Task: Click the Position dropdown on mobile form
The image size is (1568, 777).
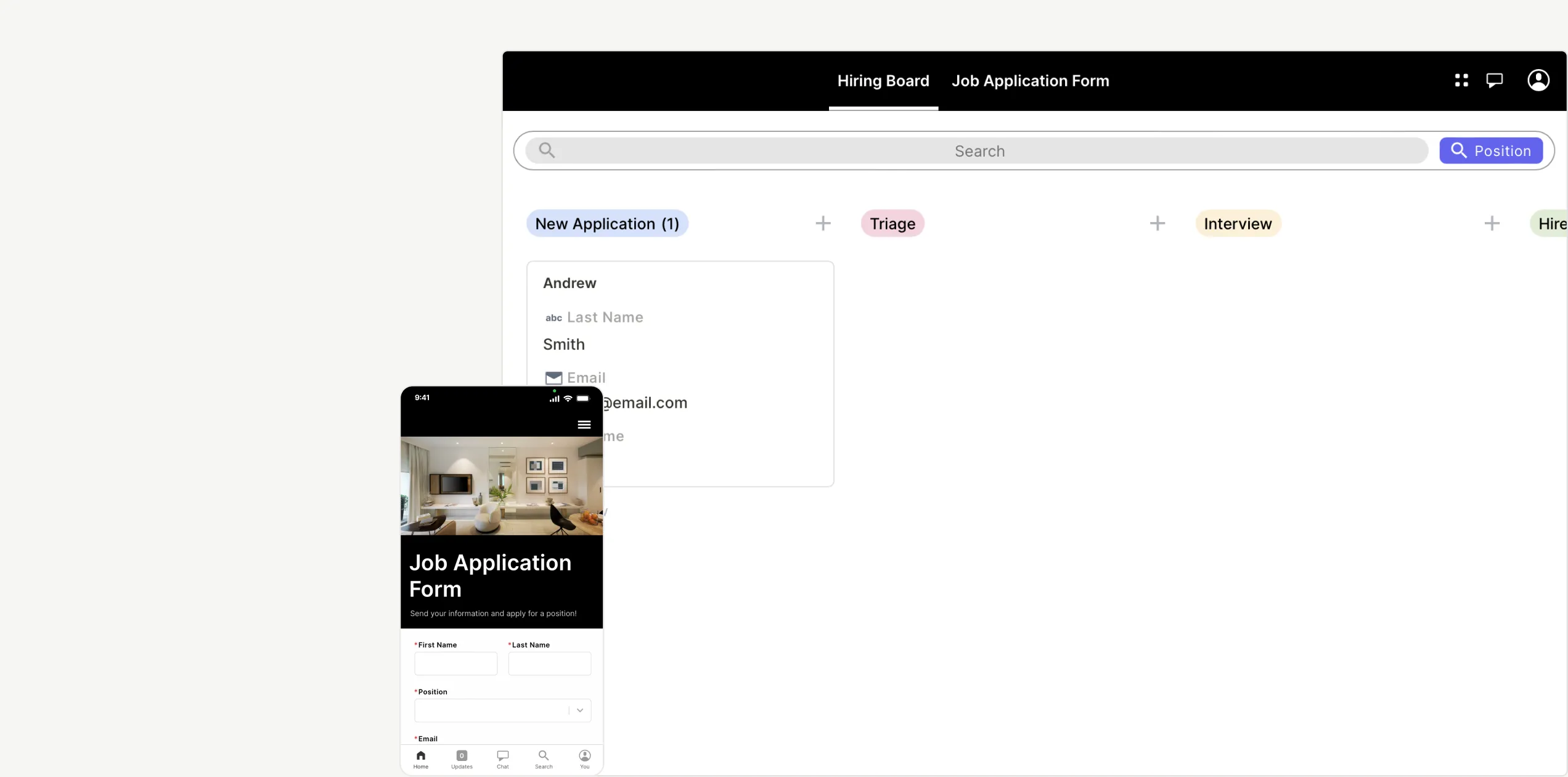Action: click(x=502, y=710)
